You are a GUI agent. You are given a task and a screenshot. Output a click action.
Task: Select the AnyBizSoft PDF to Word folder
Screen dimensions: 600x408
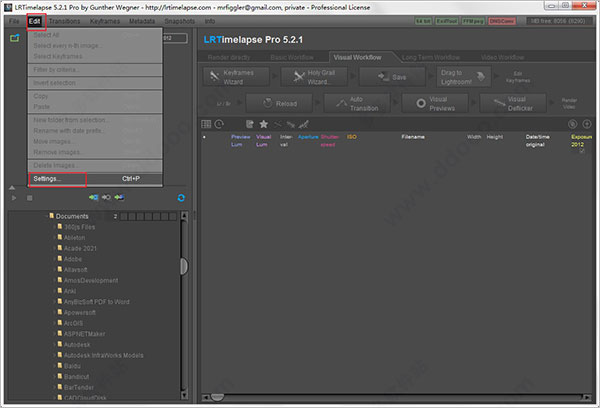click(96, 302)
